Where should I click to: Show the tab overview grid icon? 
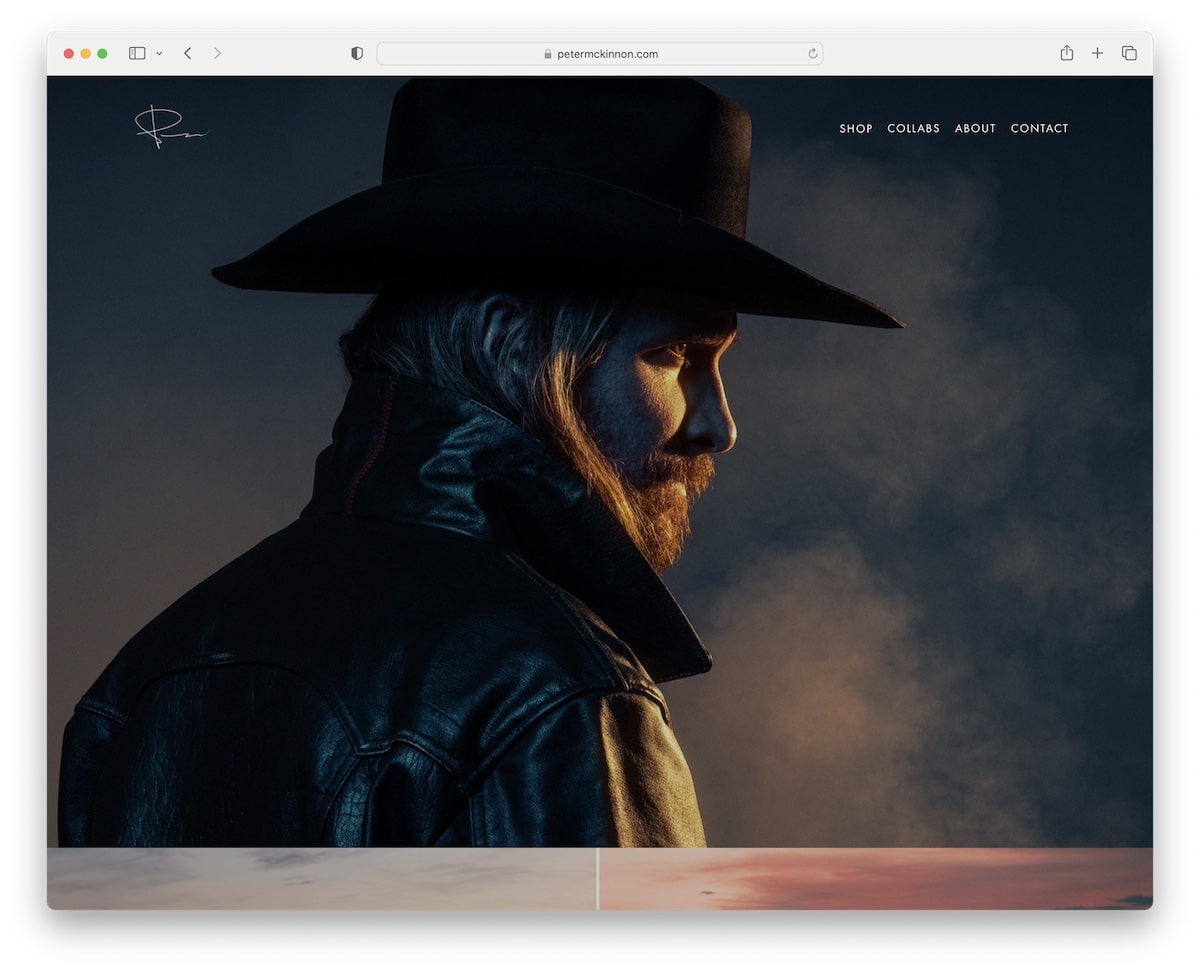[x=1129, y=53]
